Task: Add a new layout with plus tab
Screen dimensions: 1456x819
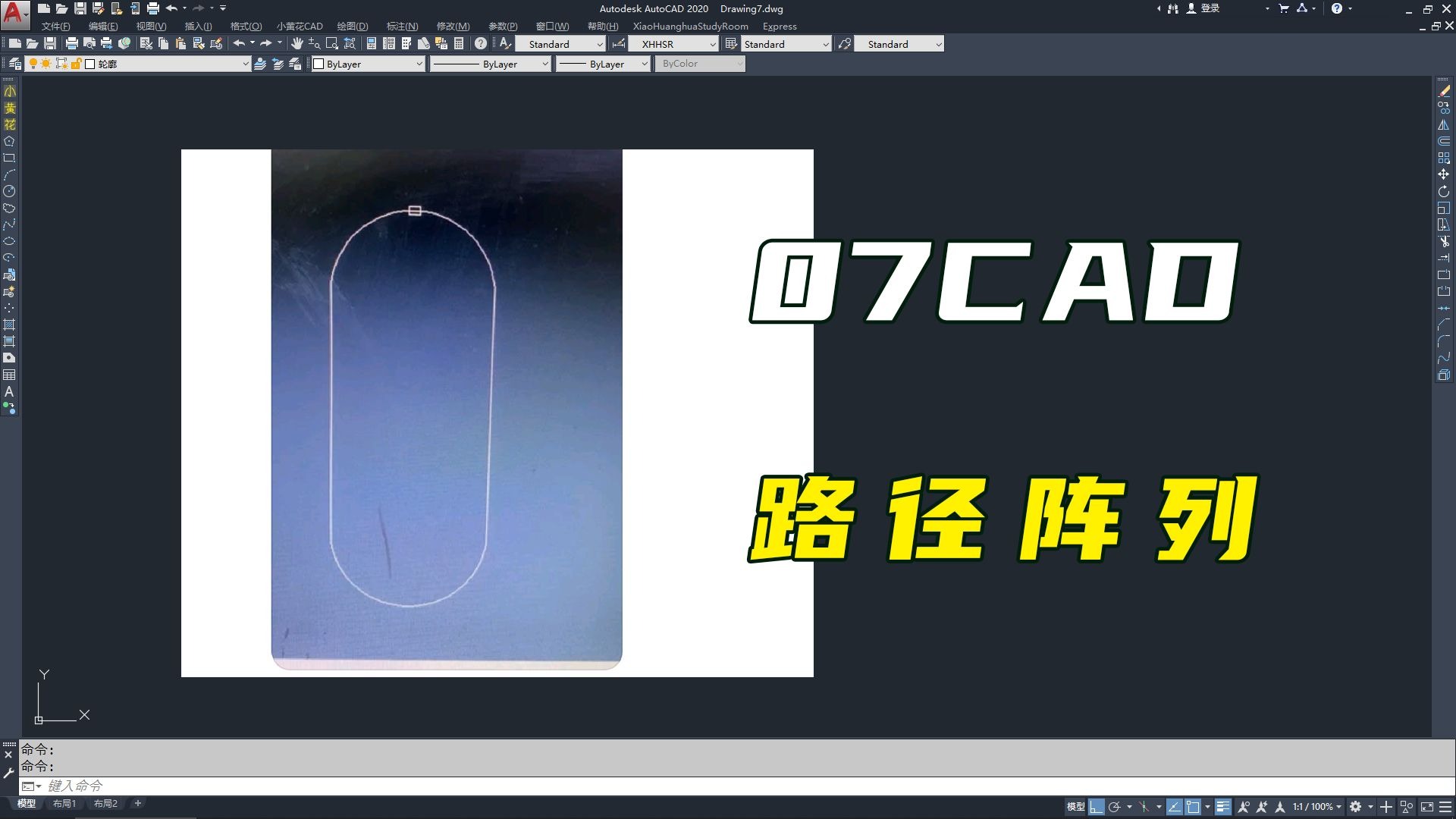Action: click(x=137, y=804)
